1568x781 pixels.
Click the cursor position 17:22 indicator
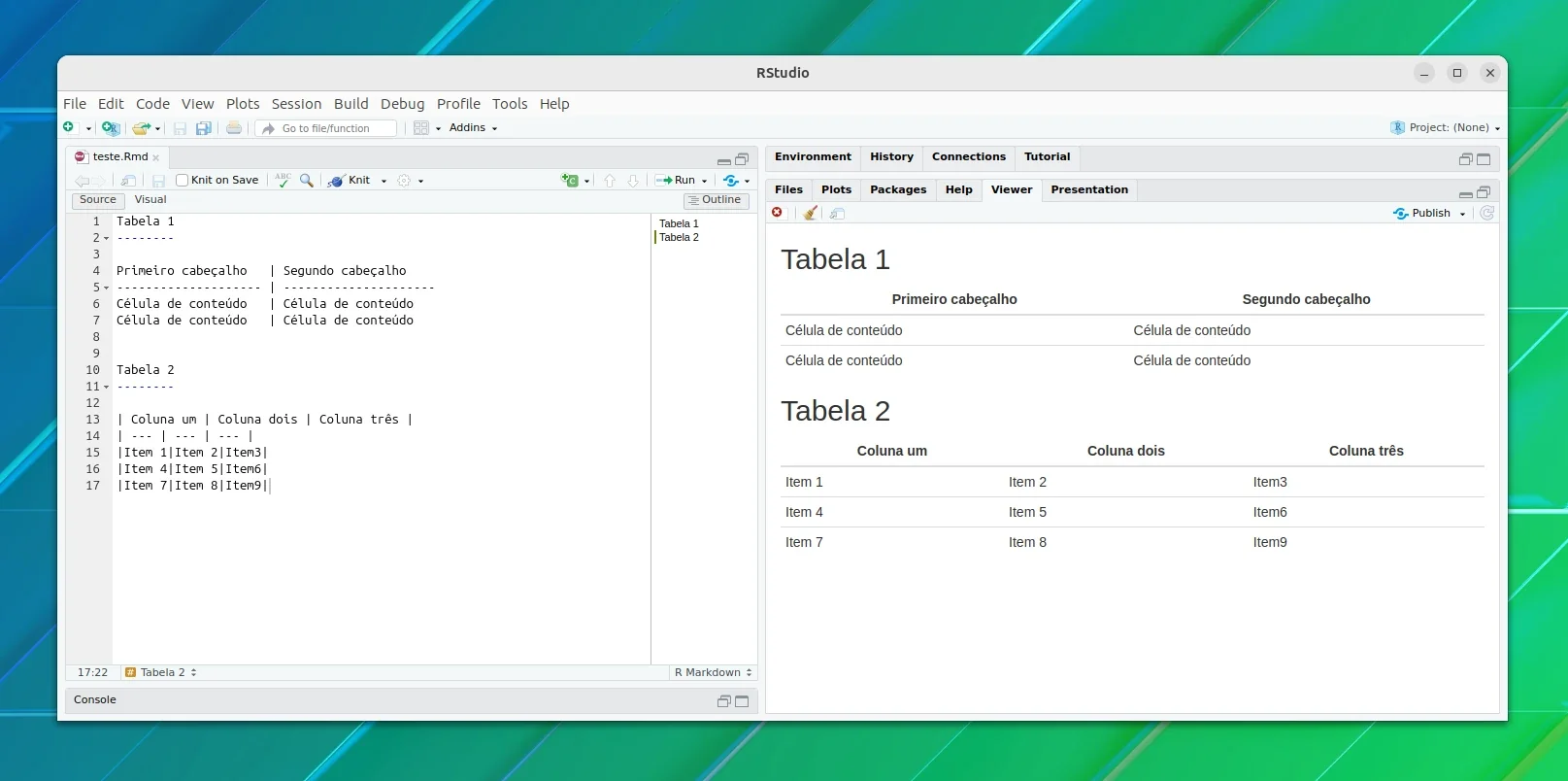pos(92,672)
